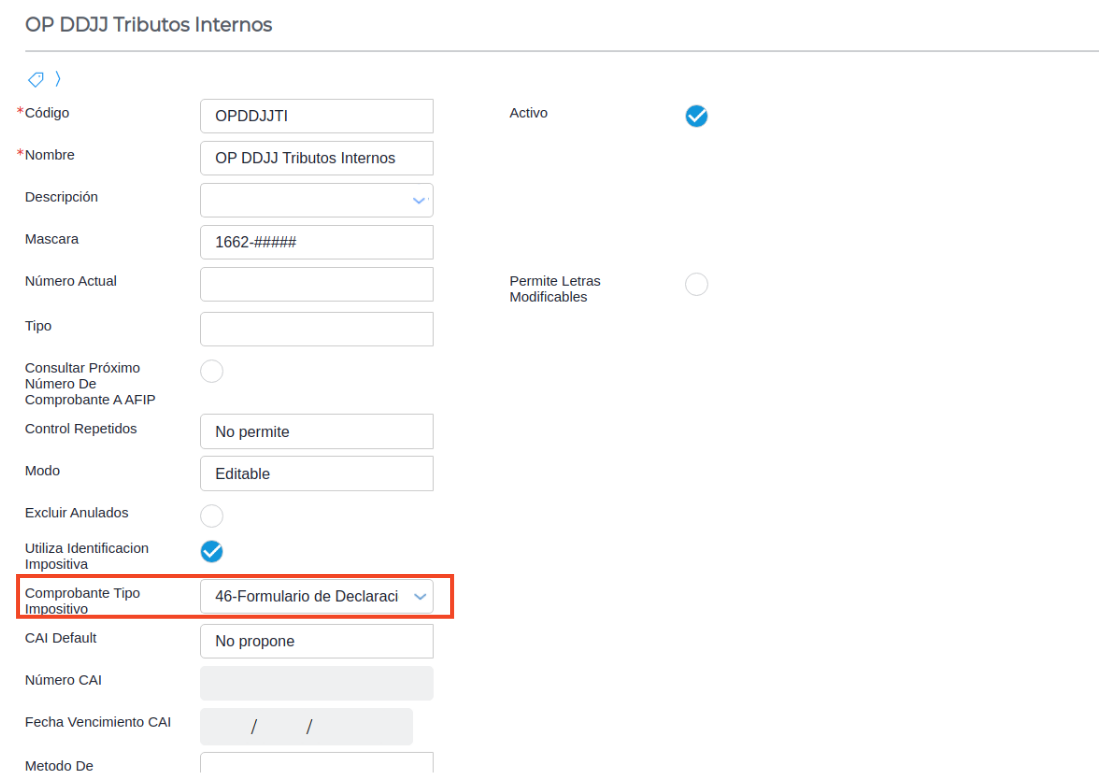
Task: Enable Permite Letras Modificables option
Action: point(696,284)
